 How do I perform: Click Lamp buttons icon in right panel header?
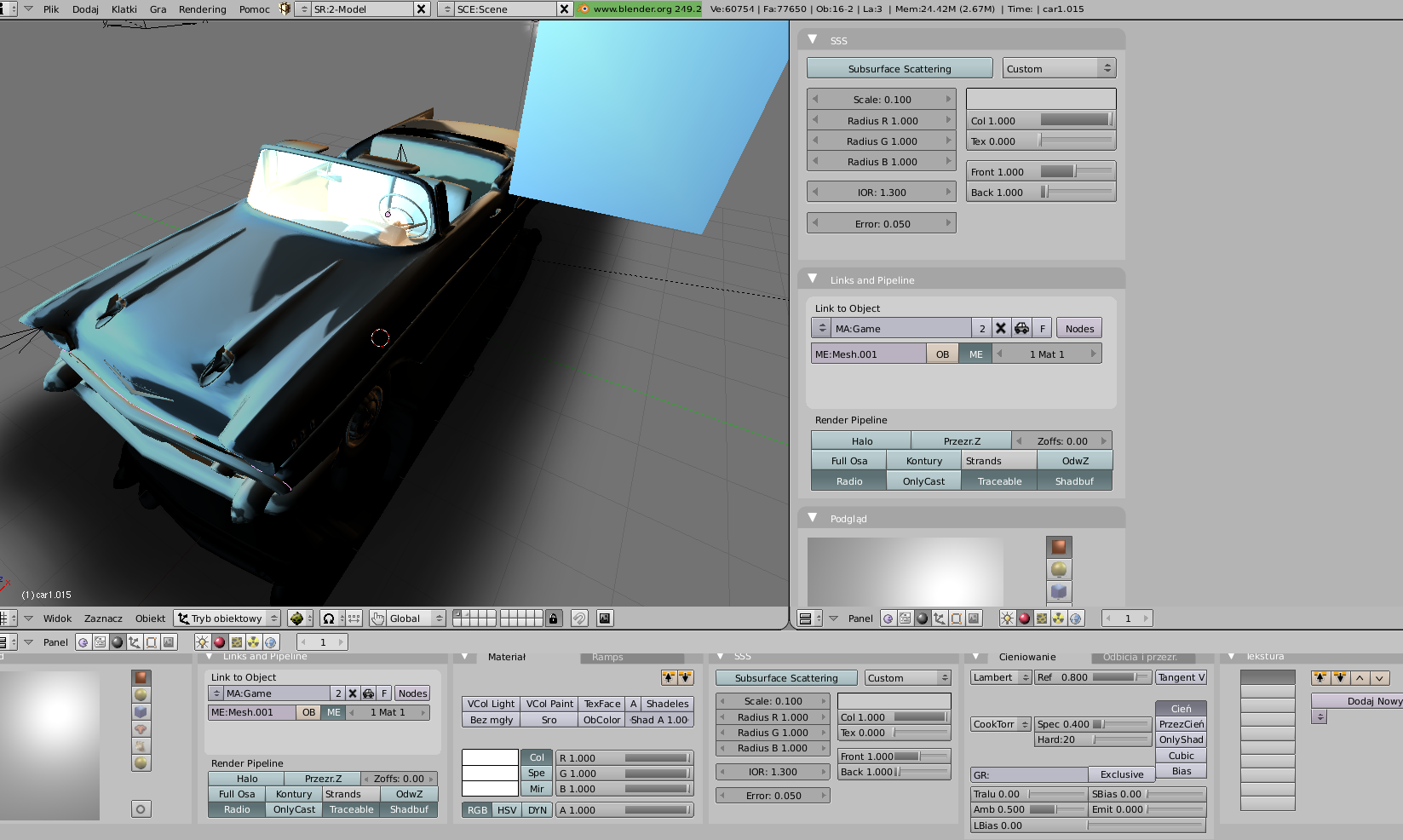pyautogui.click(x=1008, y=618)
